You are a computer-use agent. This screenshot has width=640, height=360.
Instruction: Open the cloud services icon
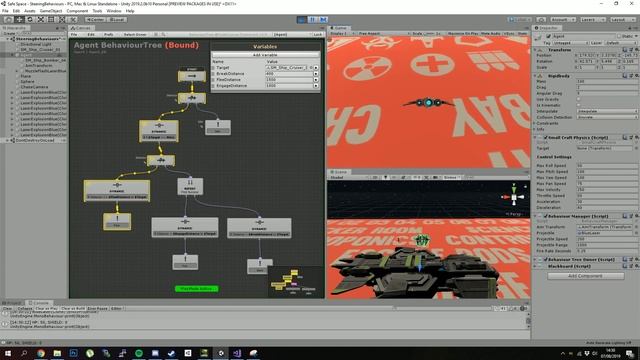point(541,20)
